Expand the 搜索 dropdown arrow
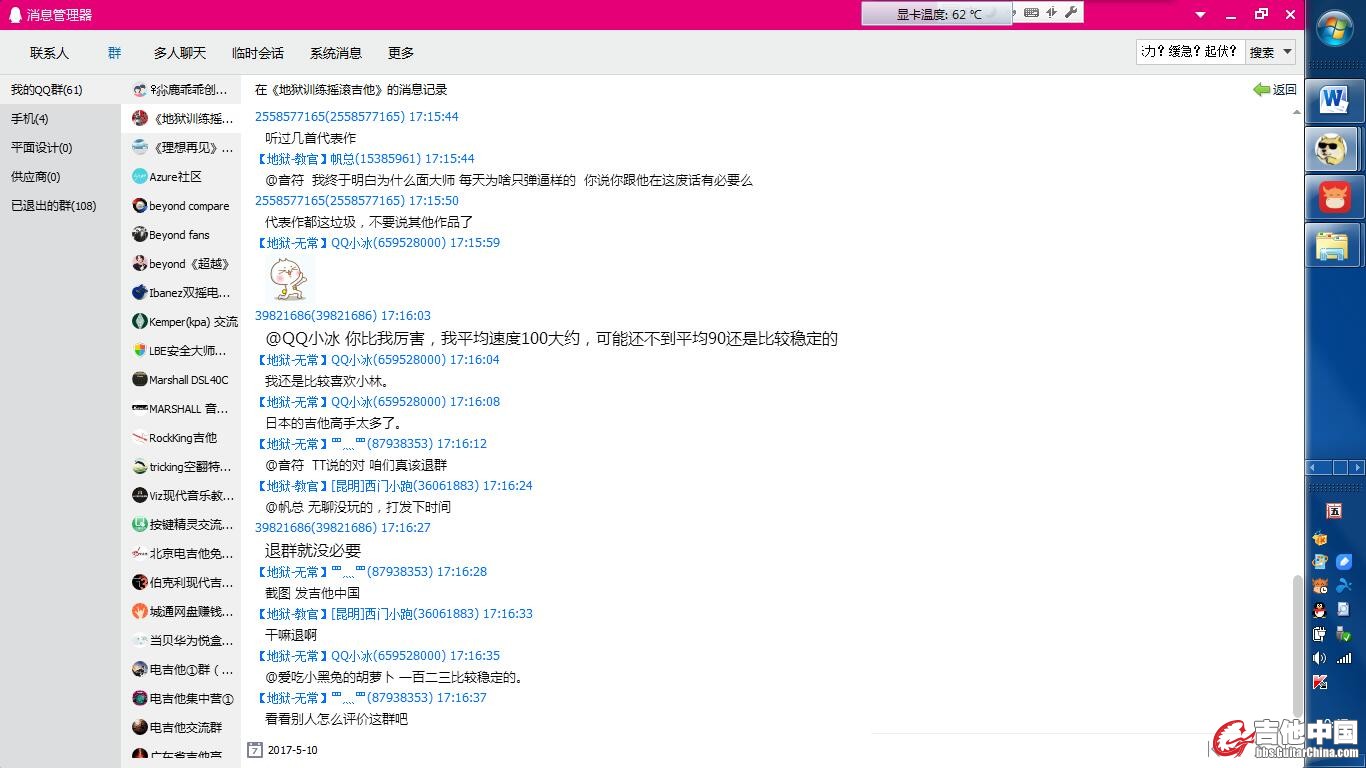 tap(1287, 52)
